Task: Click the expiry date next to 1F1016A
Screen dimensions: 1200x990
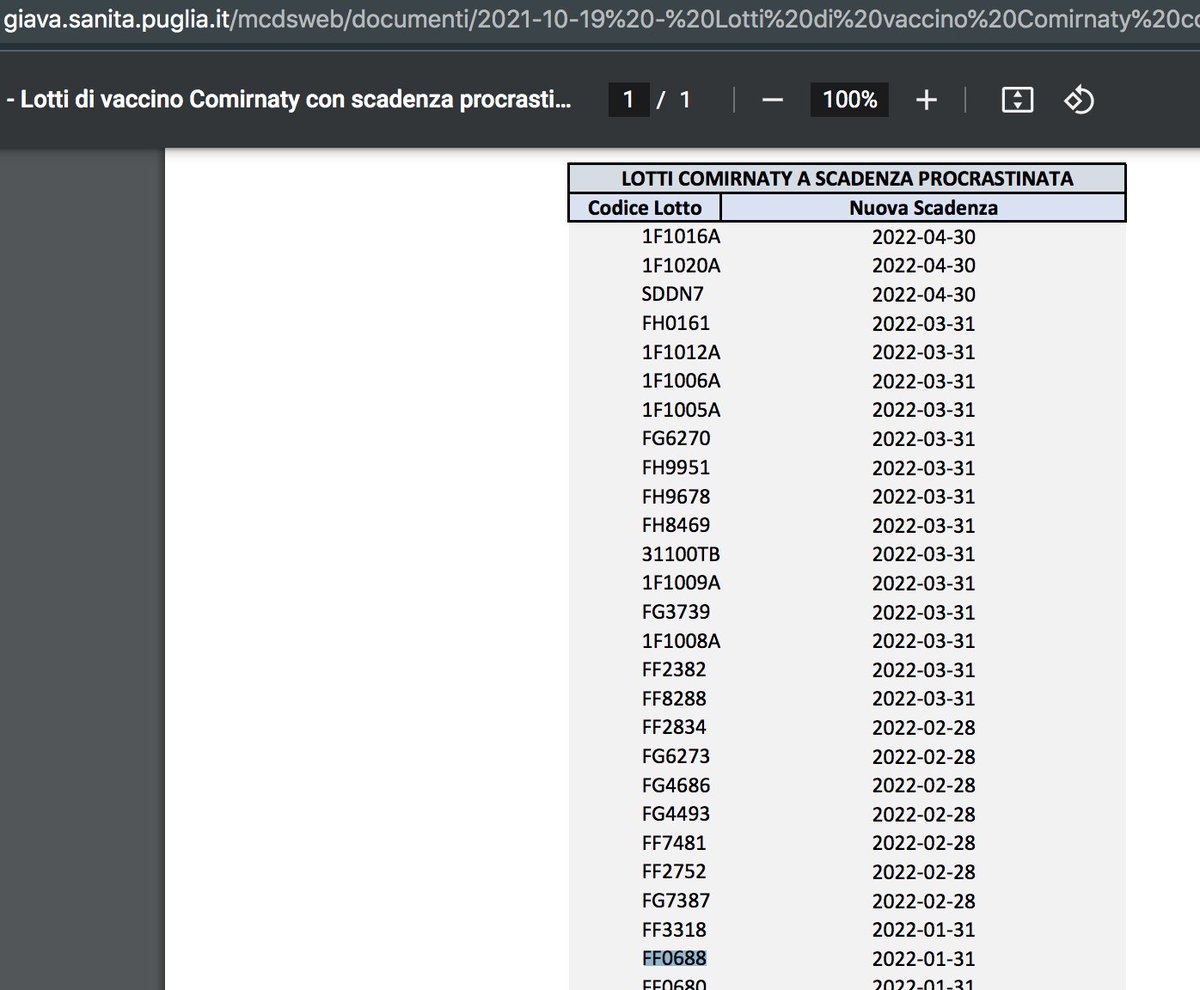Action: [x=923, y=237]
